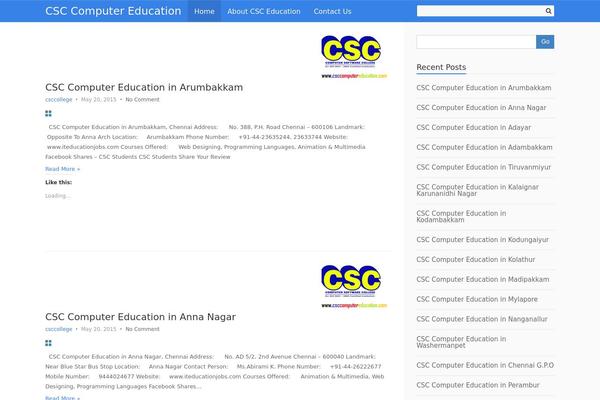Click the Like this: label
600x400 pixels.
pos(59,182)
